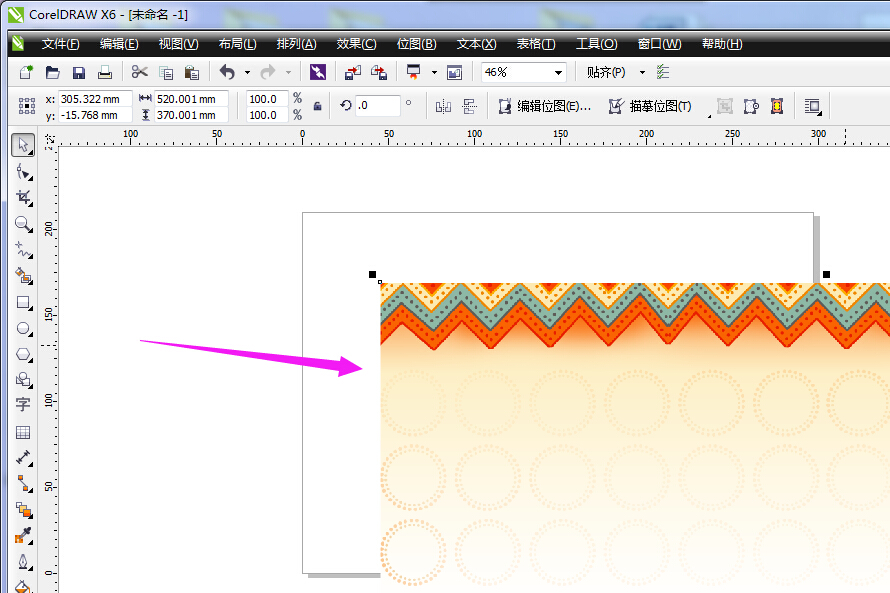
Task: Select the Basic Shapes tool
Action: pos(23,380)
